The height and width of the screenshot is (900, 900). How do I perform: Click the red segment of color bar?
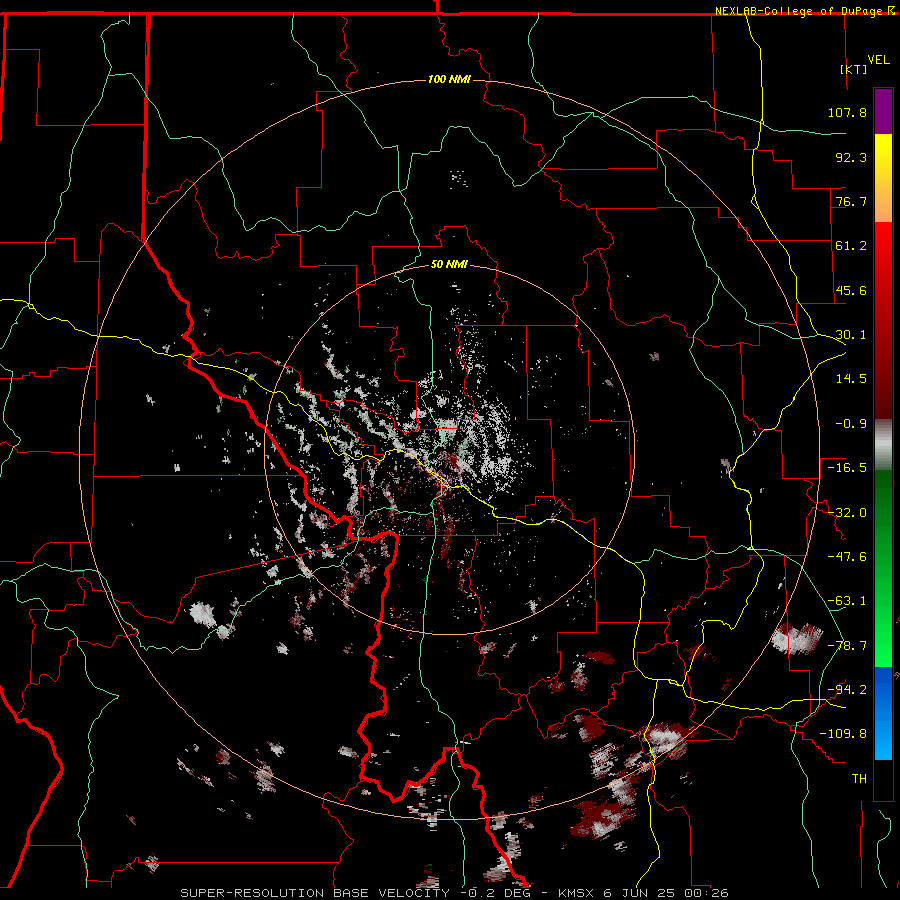click(883, 320)
